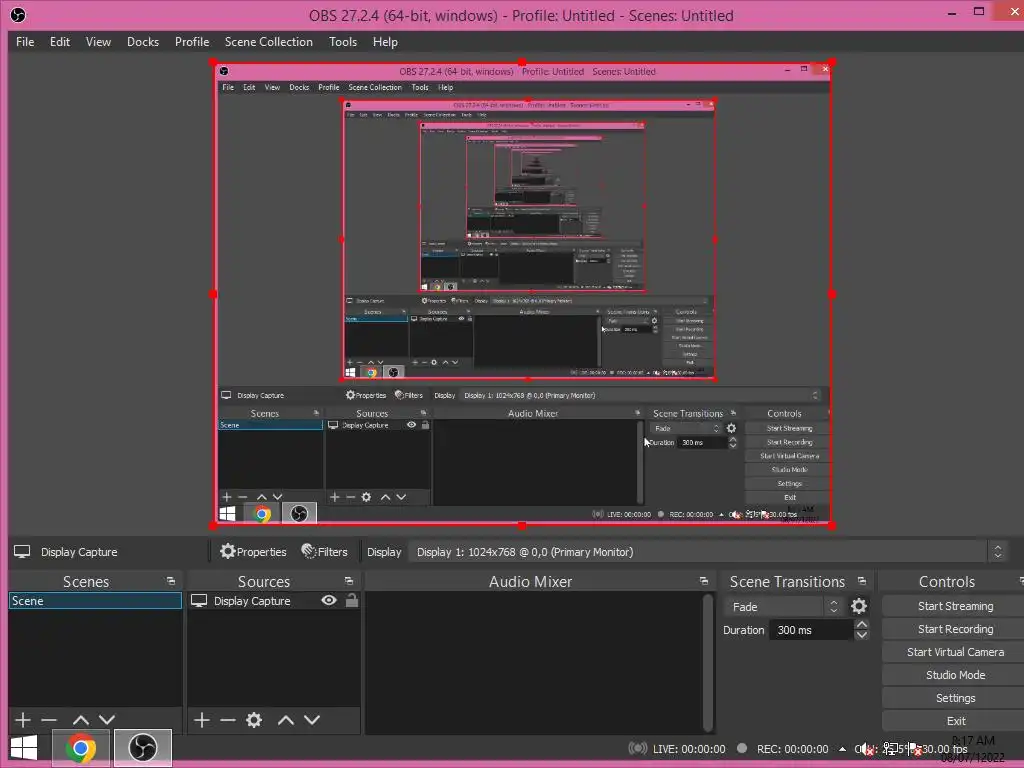Move scene down with arrow icon
Image resolution: width=1024 pixels, height=768 pixels.
coord(106,720)
